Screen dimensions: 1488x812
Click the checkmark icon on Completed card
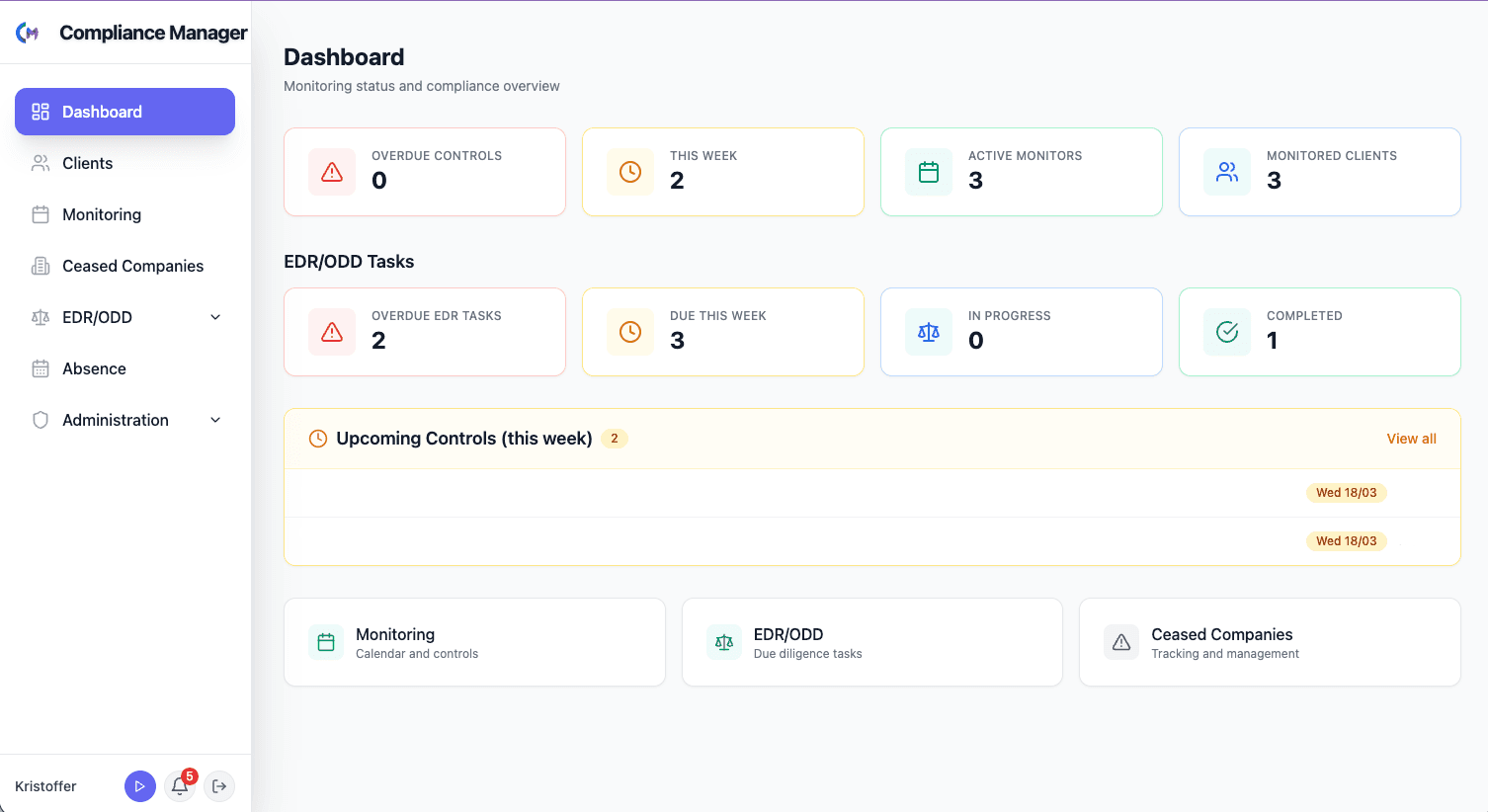pyautogui.click(x=1227, y=332)
